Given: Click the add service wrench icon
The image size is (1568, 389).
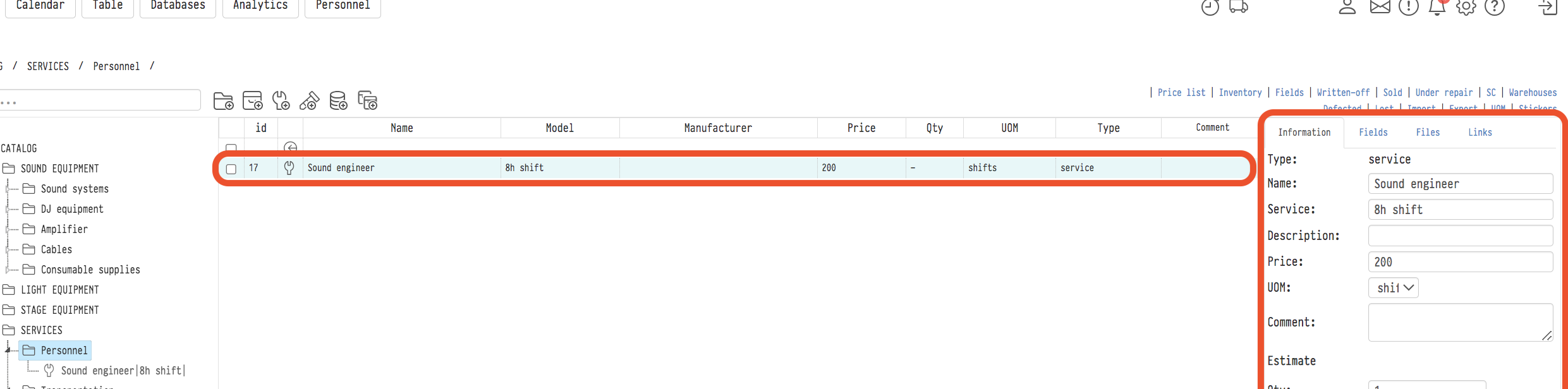Looking at the screenshot, I should 281,101.
